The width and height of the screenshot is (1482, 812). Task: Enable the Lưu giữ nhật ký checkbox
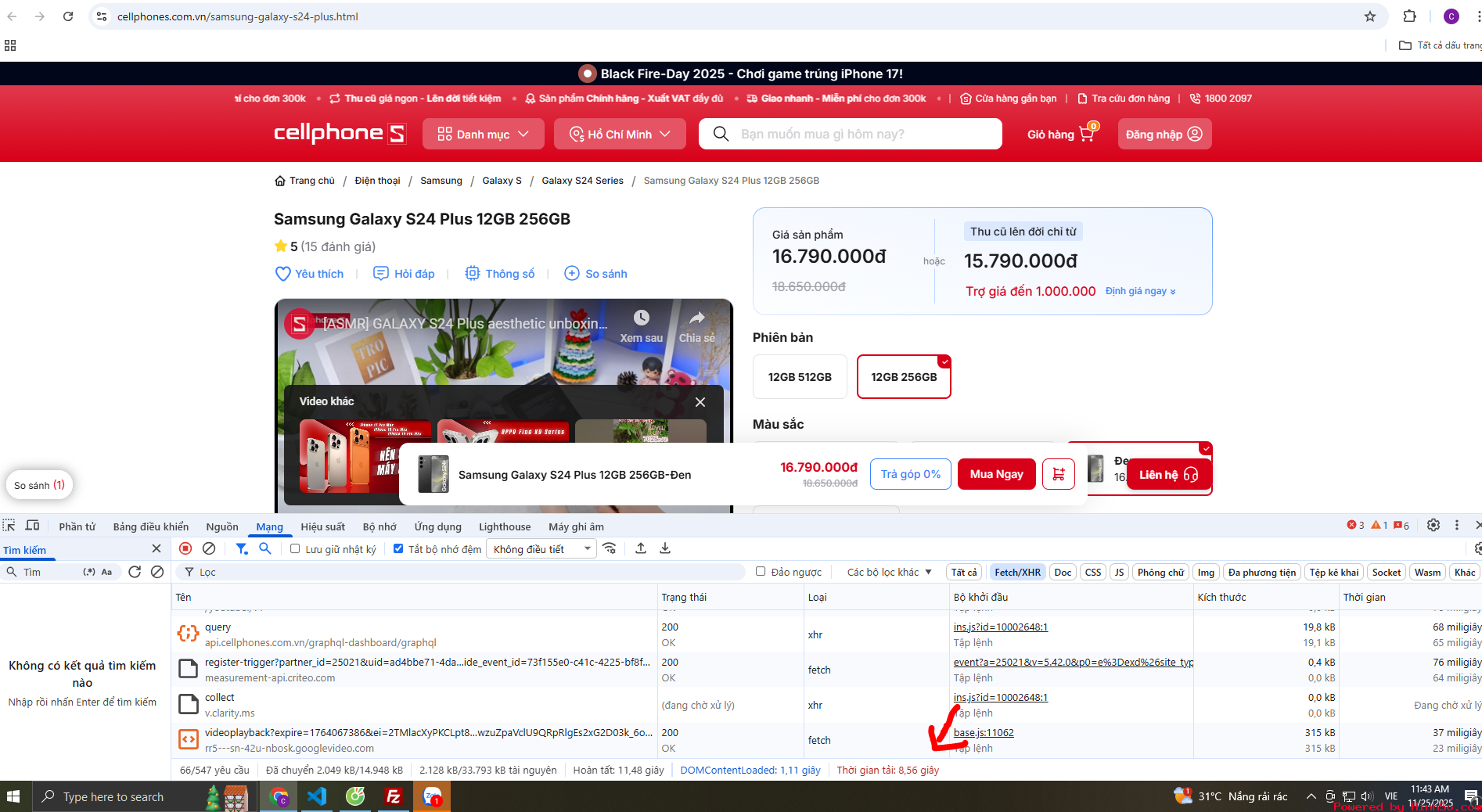click(x=295, y=549)
